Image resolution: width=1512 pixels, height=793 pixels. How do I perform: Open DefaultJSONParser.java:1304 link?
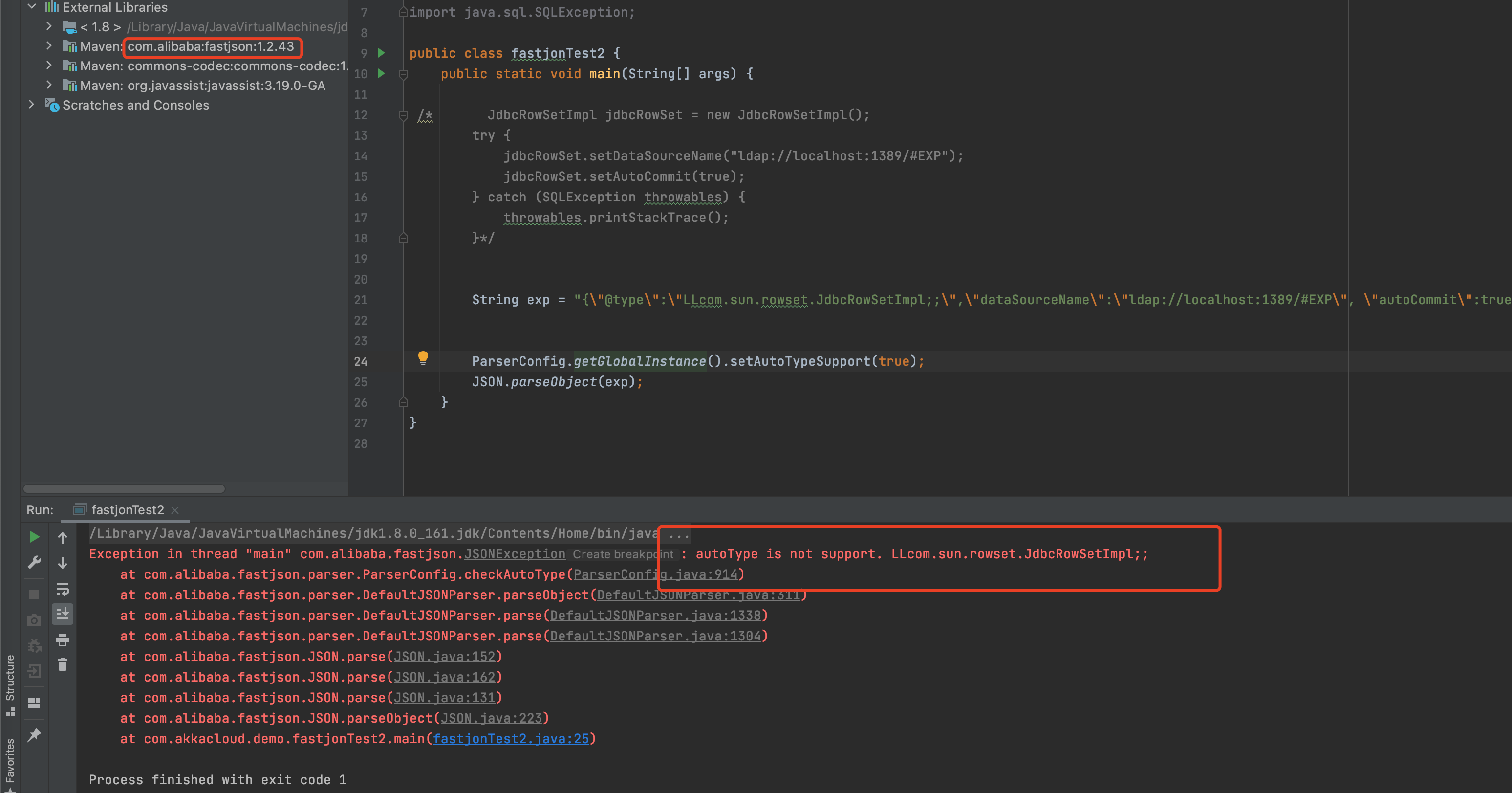tap(655, 636)
